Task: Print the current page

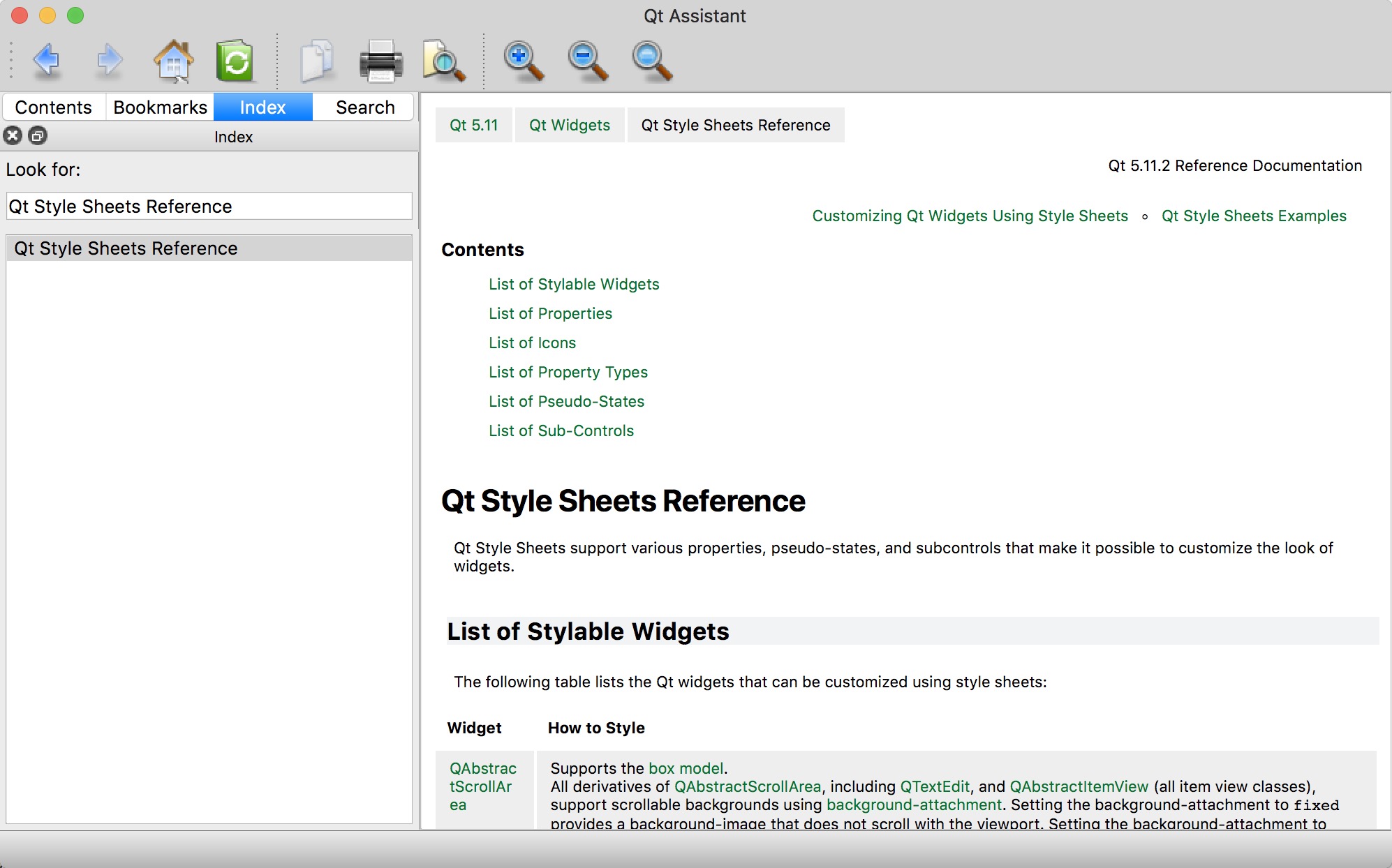Action: [x=380, y=61]
